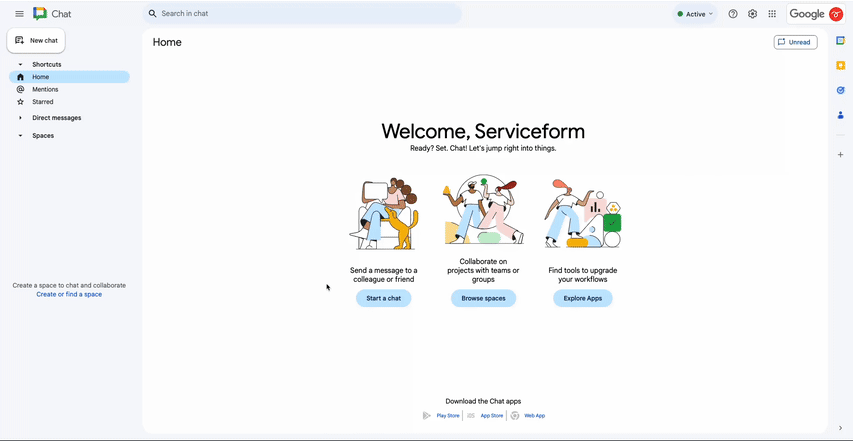
Task: Click the Browse spaces button
Action: [x=484, y=298]
